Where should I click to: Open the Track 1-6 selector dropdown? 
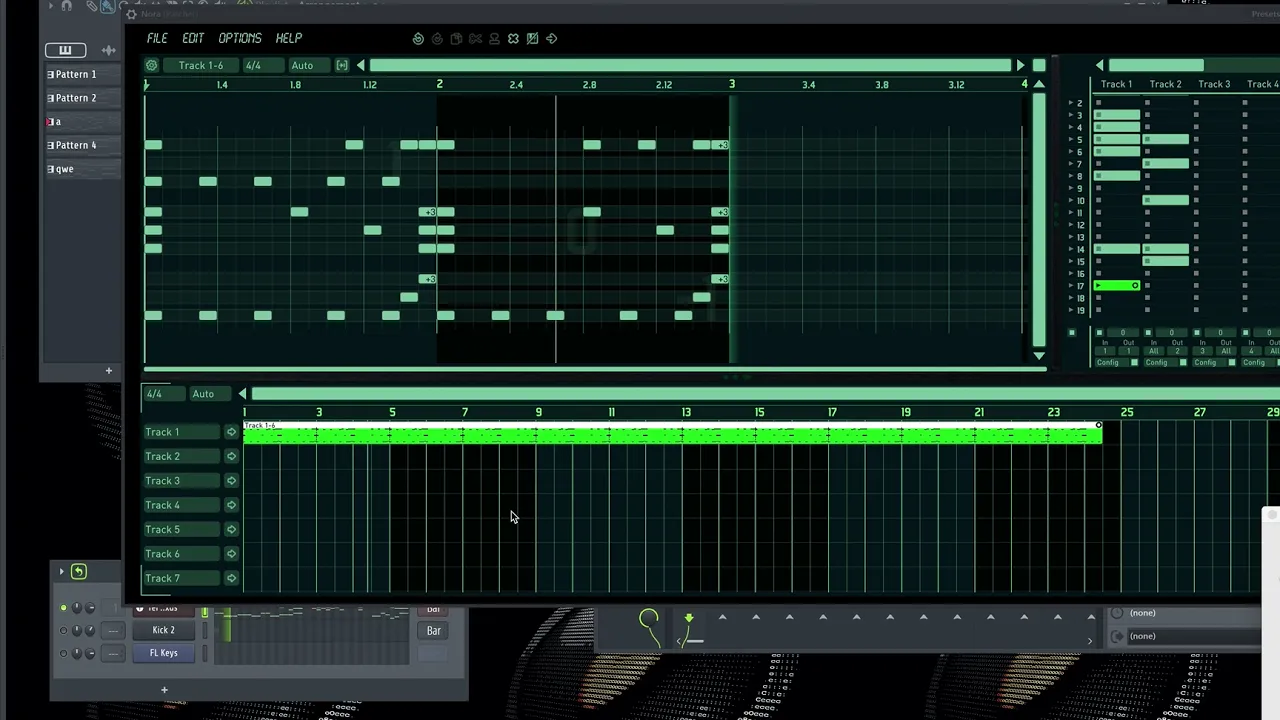point(201,65)
